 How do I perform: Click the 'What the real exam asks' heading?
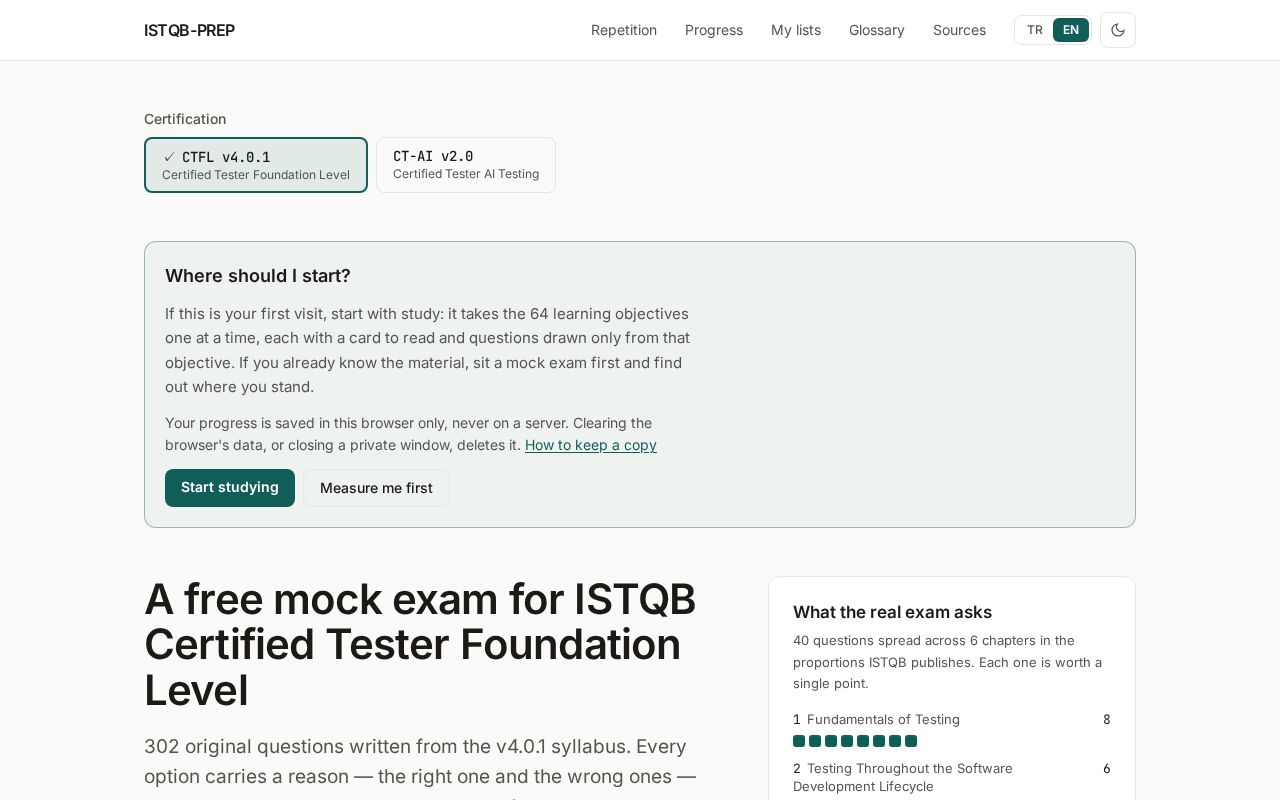coord(892,612)
